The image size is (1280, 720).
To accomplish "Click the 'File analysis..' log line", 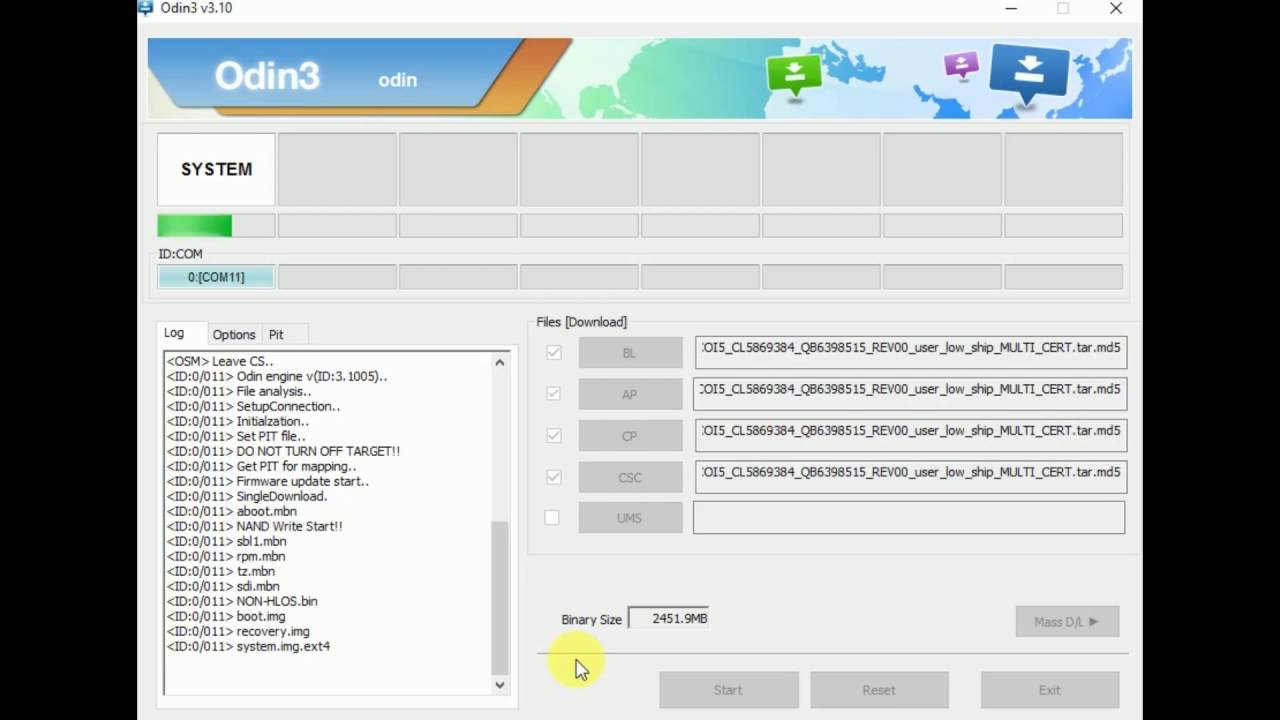I will pos(239,391).
